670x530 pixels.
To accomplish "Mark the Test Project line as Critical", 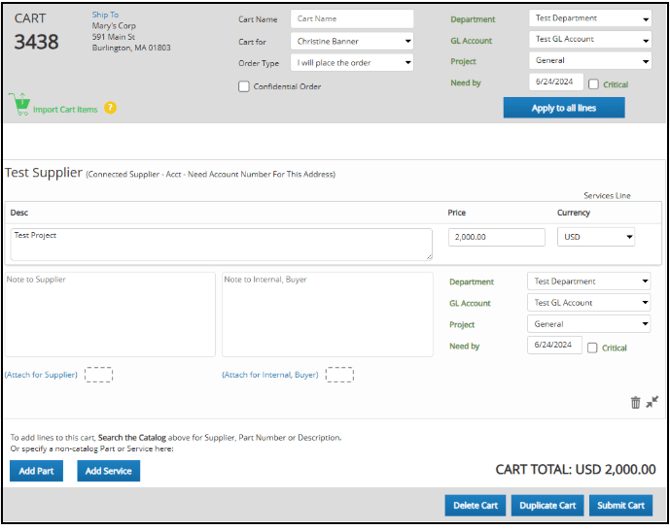I will (x=593, y=348).
